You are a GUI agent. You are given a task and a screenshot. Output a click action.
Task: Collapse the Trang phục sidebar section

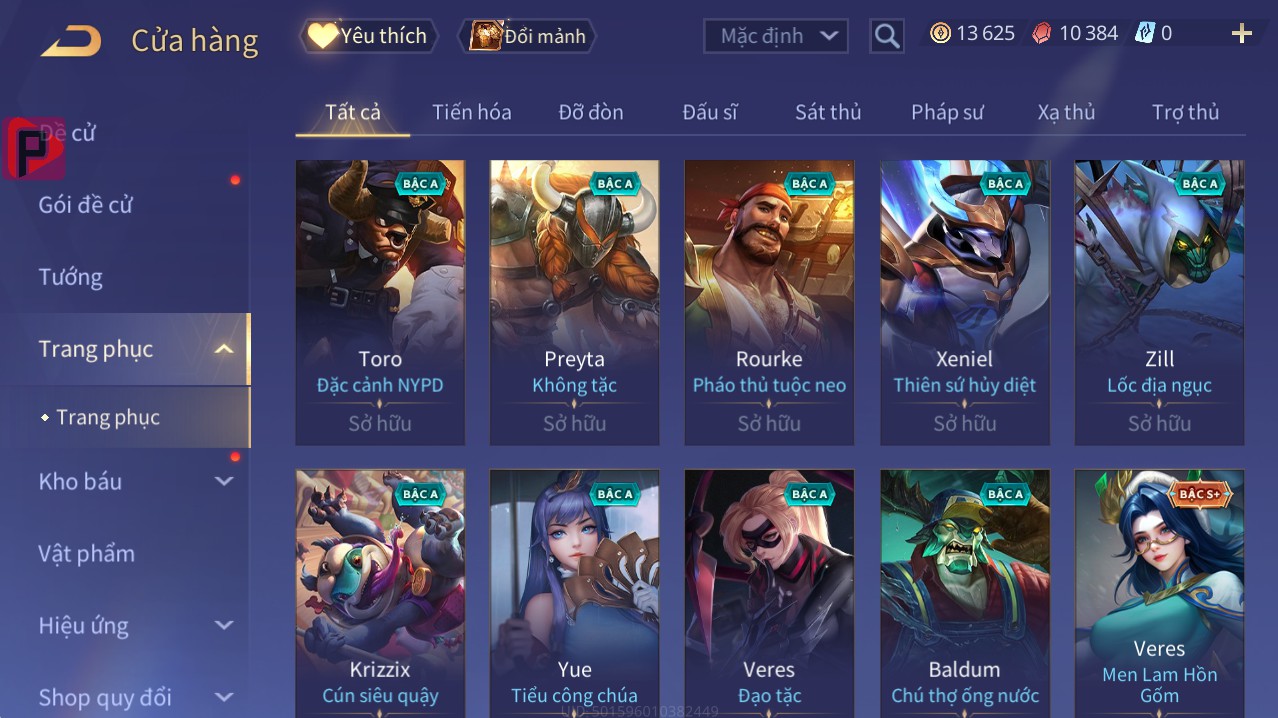point(224,349)
